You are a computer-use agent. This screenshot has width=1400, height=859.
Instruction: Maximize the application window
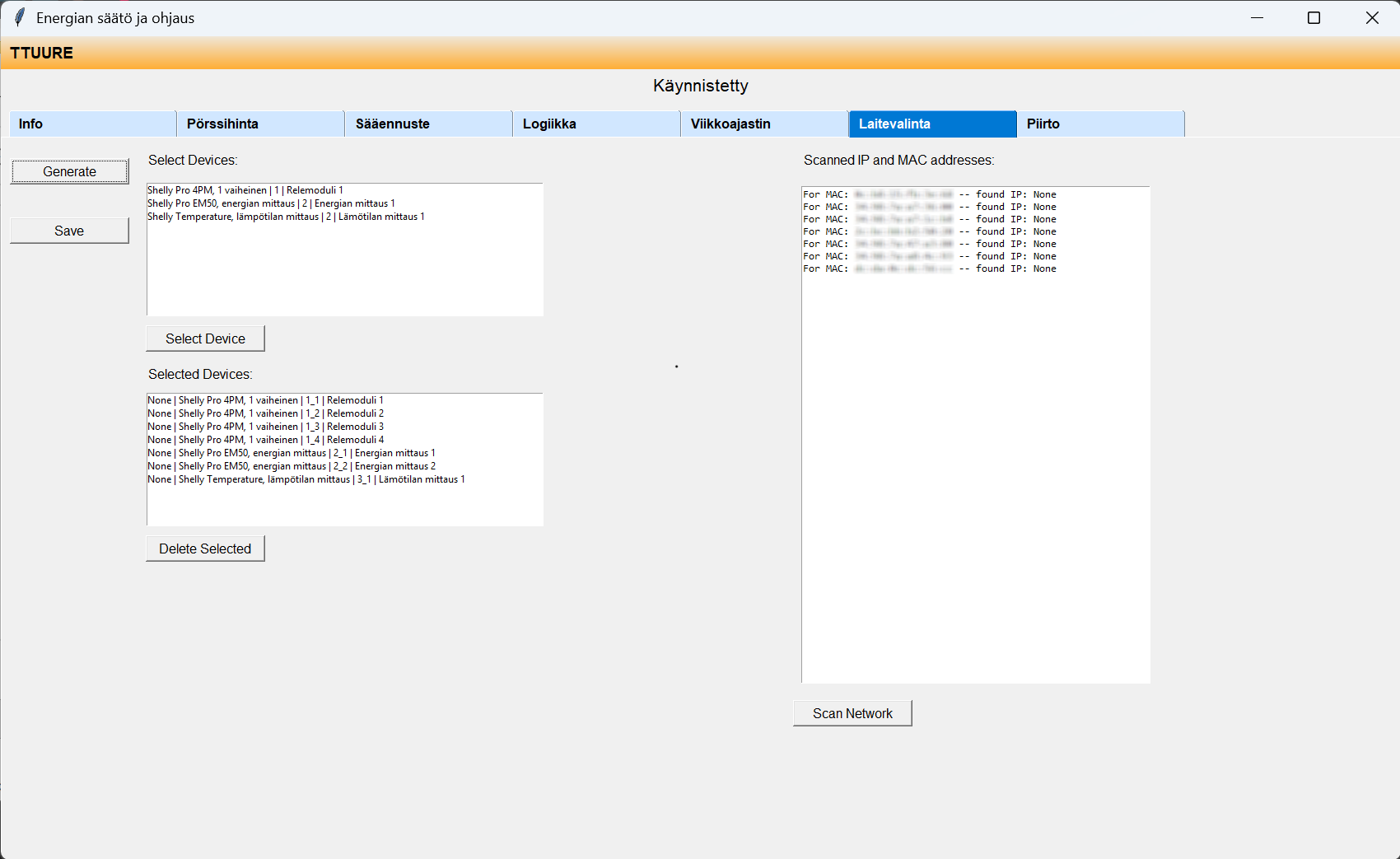coord(1314,18)
